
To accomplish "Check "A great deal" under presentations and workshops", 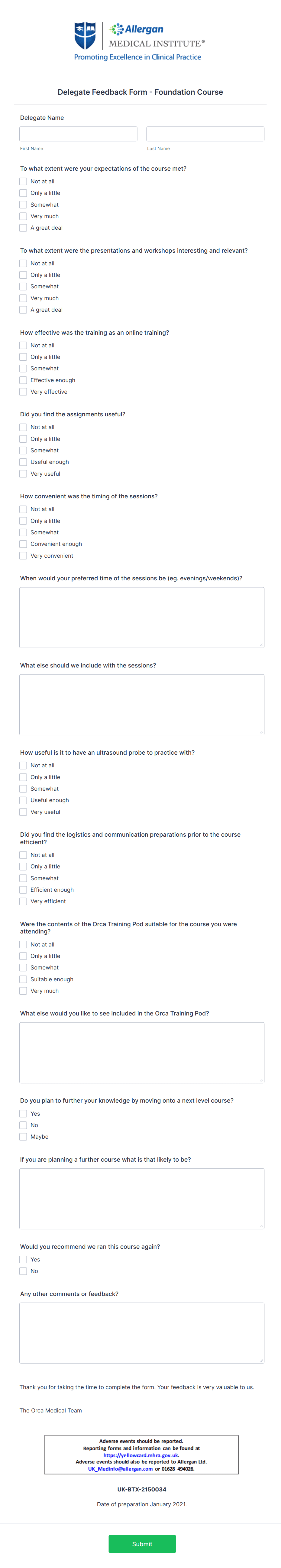I will pyautogui.click(x=22, y=309).
